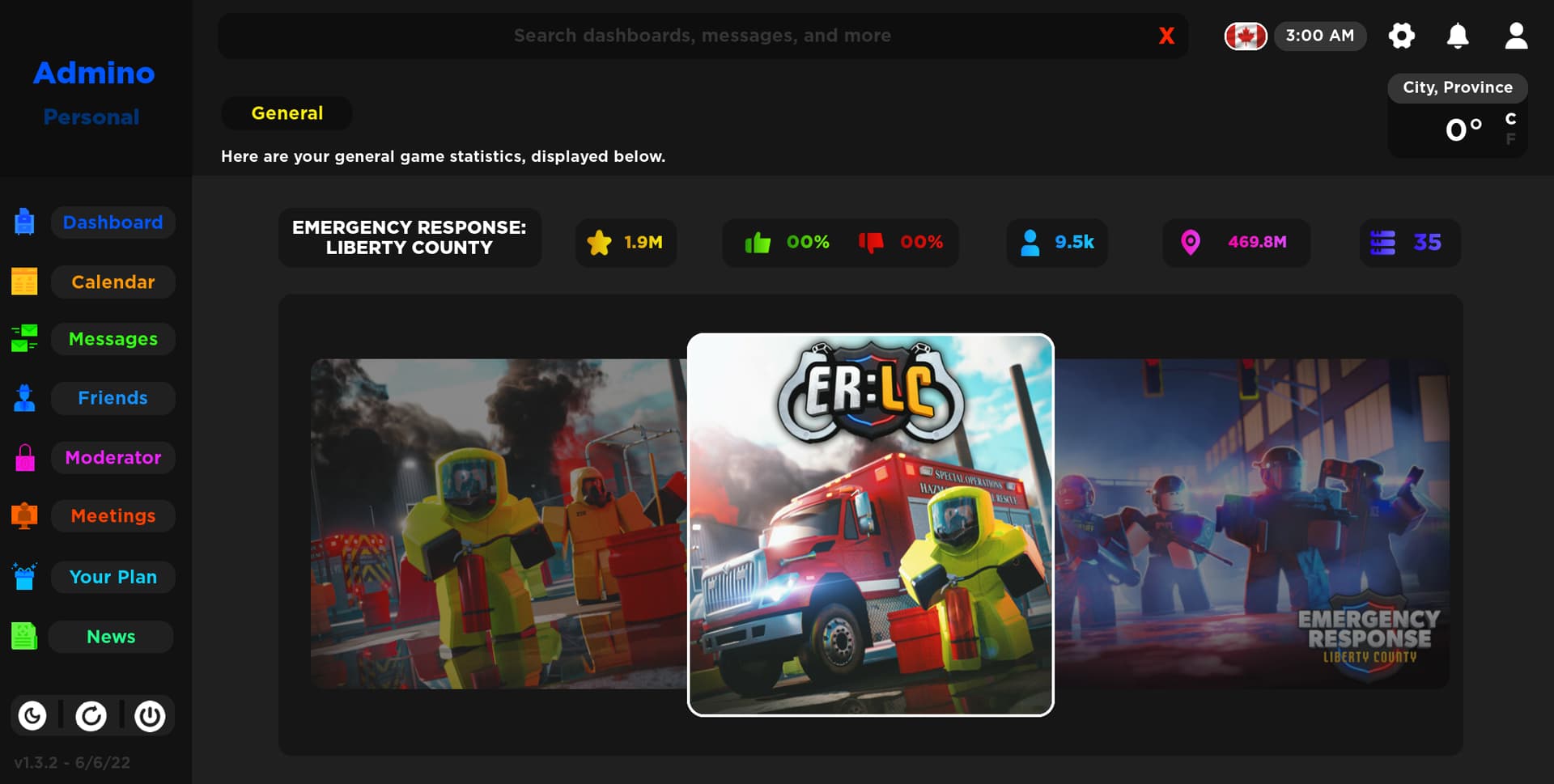Click the red thumbs-down icon
This screenshot has height=784, width=1554.
coord(871,242)
